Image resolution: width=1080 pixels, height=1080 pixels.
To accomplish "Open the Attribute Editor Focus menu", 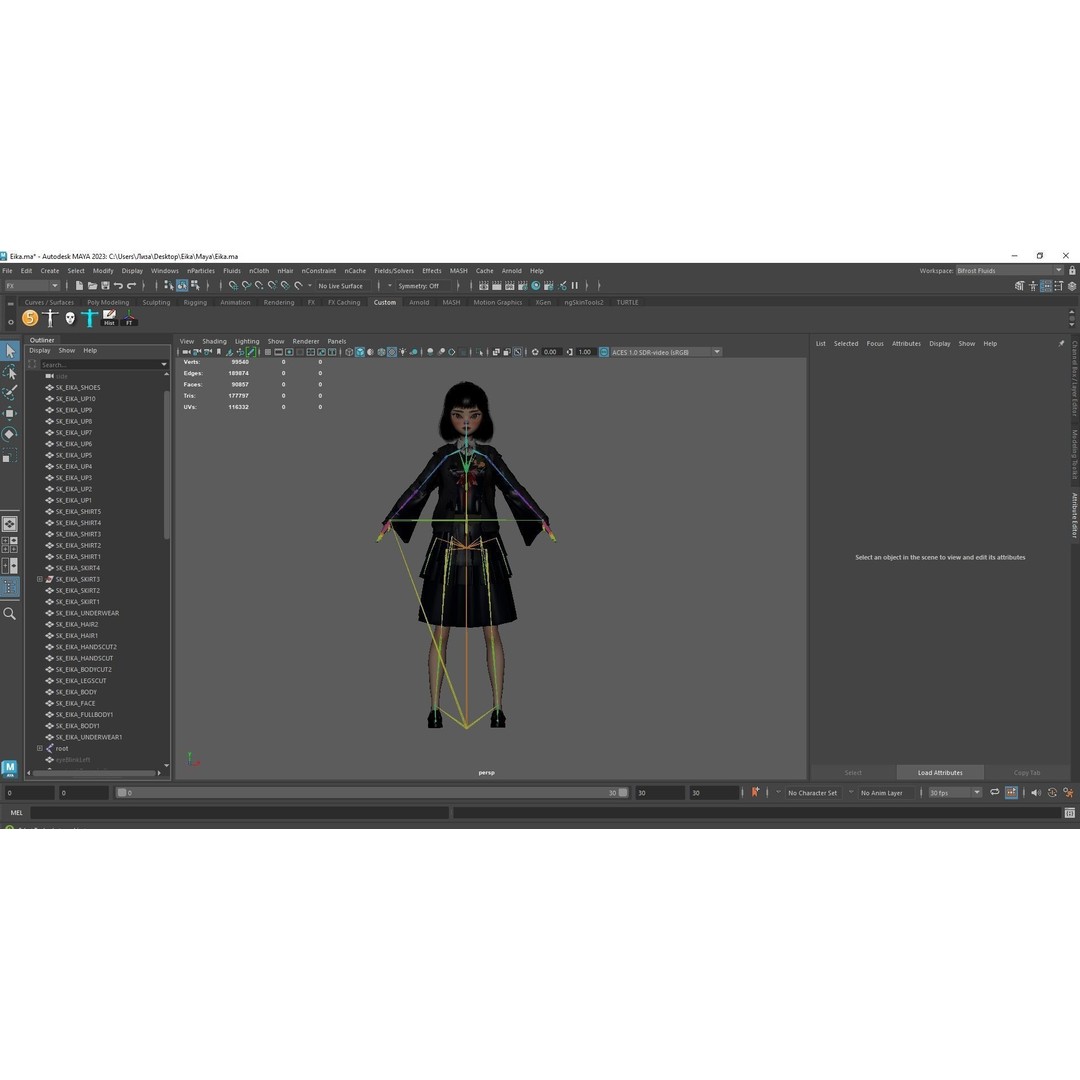I will [875, 344].
